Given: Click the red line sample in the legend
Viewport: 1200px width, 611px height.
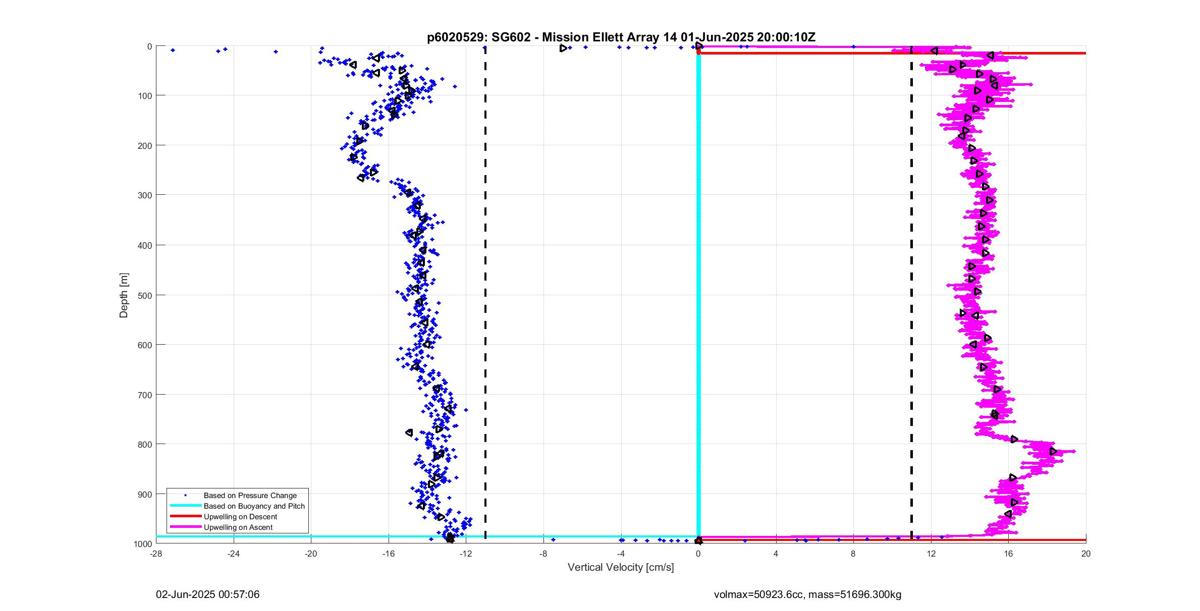Looking at the screenshot, I should tap(184, 516).
